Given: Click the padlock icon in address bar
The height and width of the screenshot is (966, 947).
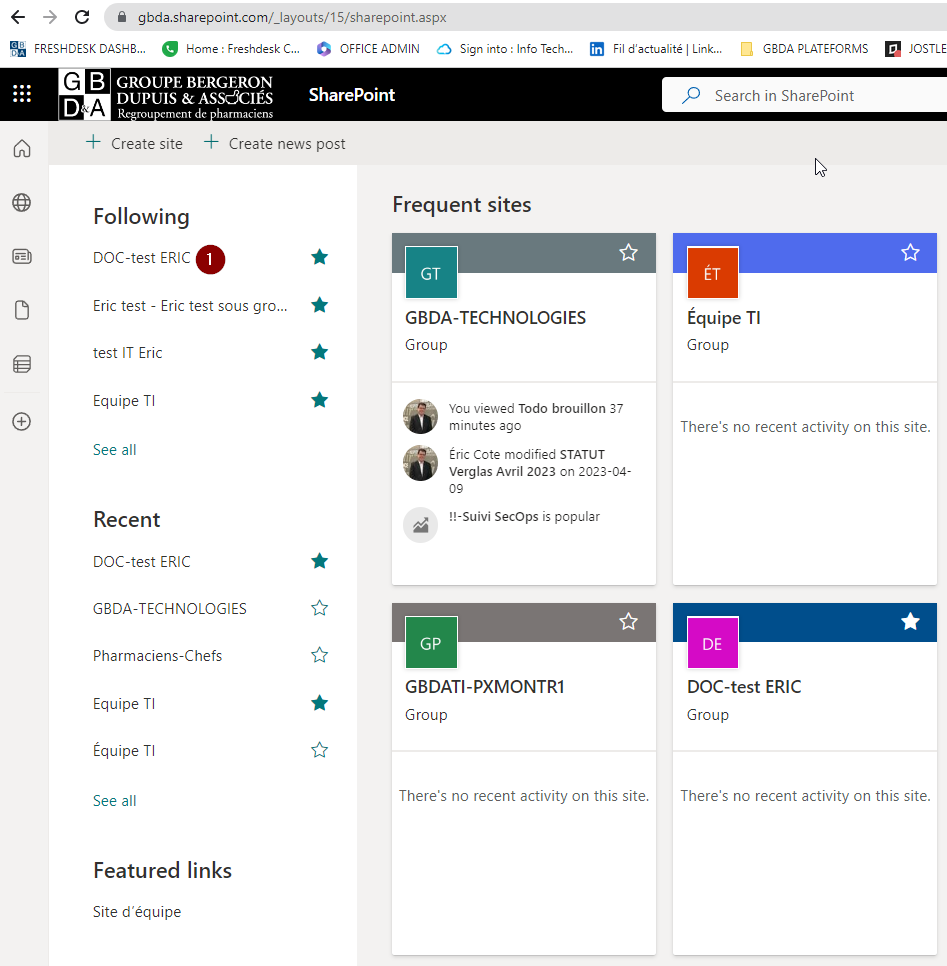Looking at the screenshot, I should (122, 17).
